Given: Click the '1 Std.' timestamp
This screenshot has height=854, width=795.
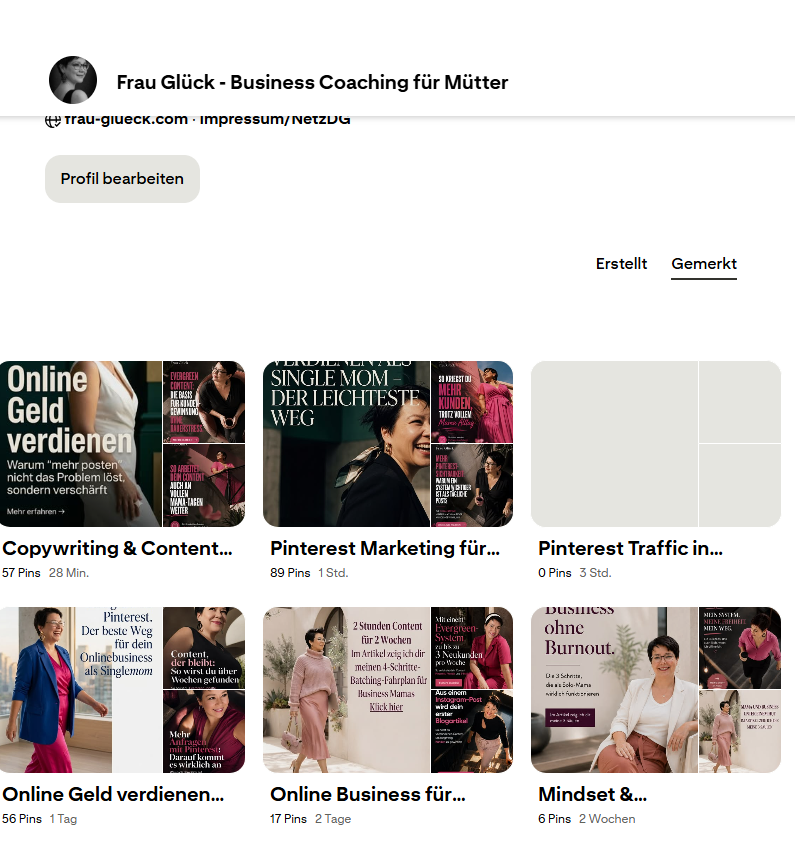Looking at the screenshot, I should [x=333, y=573].
